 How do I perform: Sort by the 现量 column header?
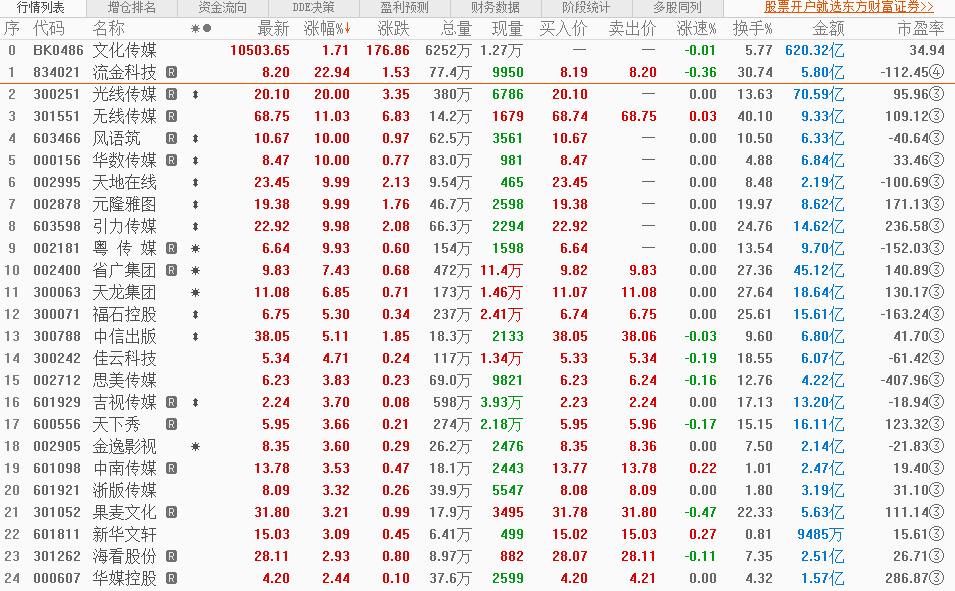click(x=507, y=29)
